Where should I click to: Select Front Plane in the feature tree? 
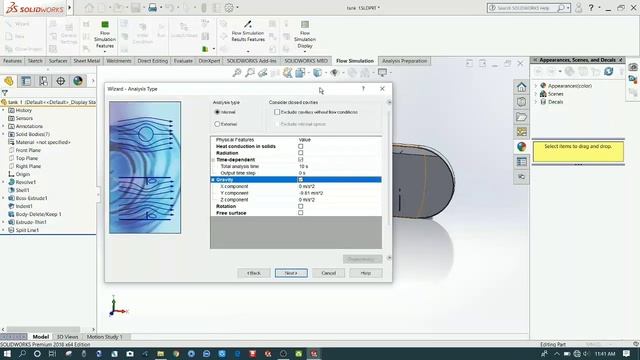(28, 150)
